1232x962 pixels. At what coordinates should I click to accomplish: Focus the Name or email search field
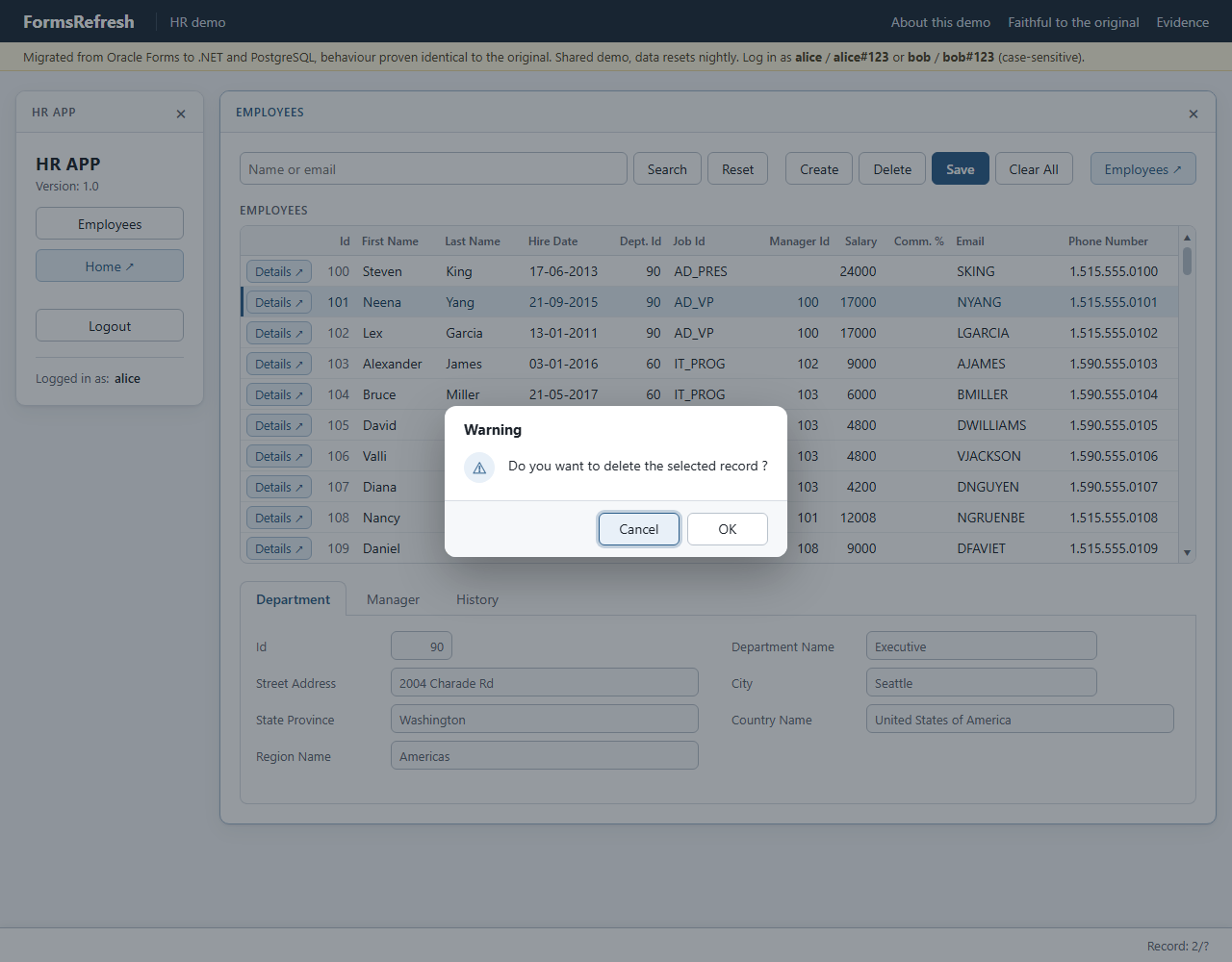(x=433, y=169)
